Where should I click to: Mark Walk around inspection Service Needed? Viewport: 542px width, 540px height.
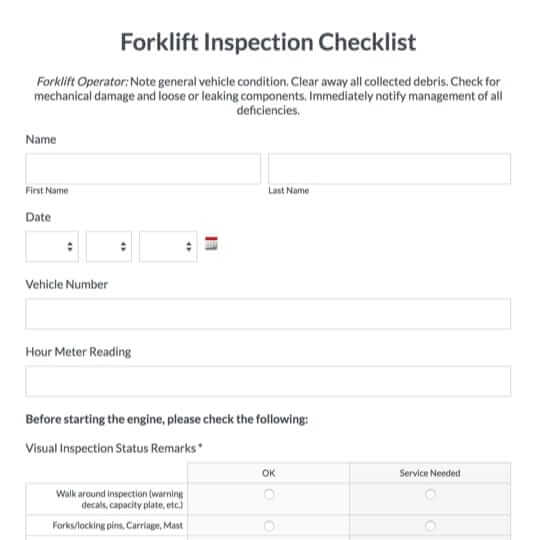click(x=430, y=494)
